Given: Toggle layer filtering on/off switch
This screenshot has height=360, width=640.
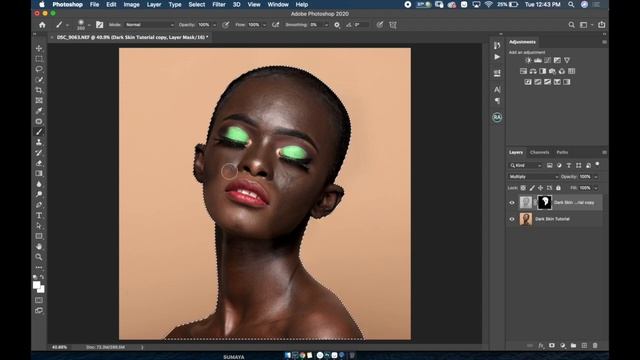Looking at the screenshot, I should point(598,164).
